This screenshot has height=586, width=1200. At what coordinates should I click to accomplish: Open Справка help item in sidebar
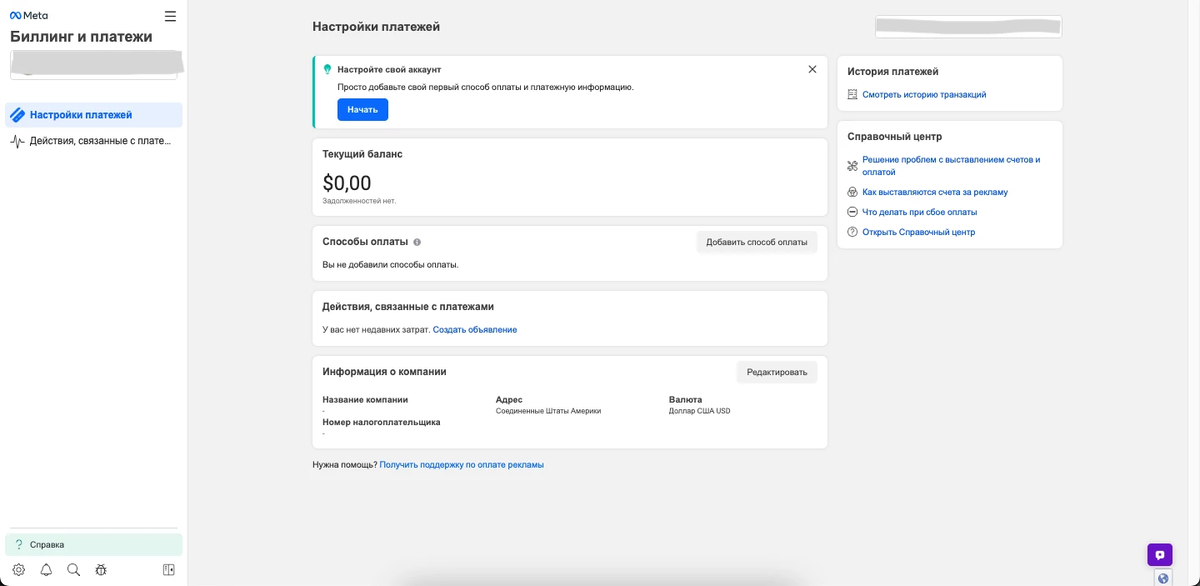(x=94, y=544)
